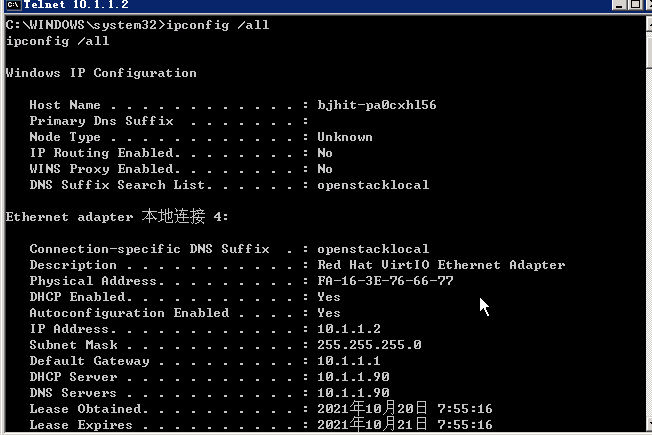Click the physical address FA-16-3E-76-66-77
The height and width of the screenshot is (435, 652).
tap(385, 281)
